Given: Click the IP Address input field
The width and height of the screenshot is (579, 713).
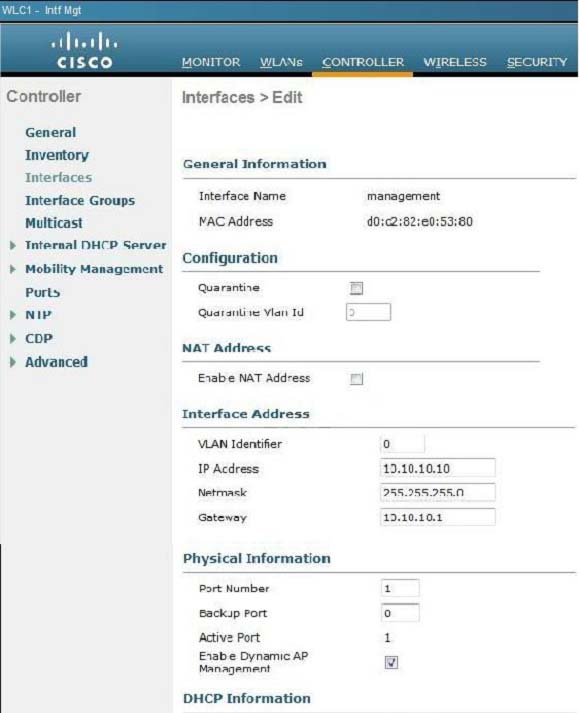Looking at the screenshot, I should [x=438, y=468].
